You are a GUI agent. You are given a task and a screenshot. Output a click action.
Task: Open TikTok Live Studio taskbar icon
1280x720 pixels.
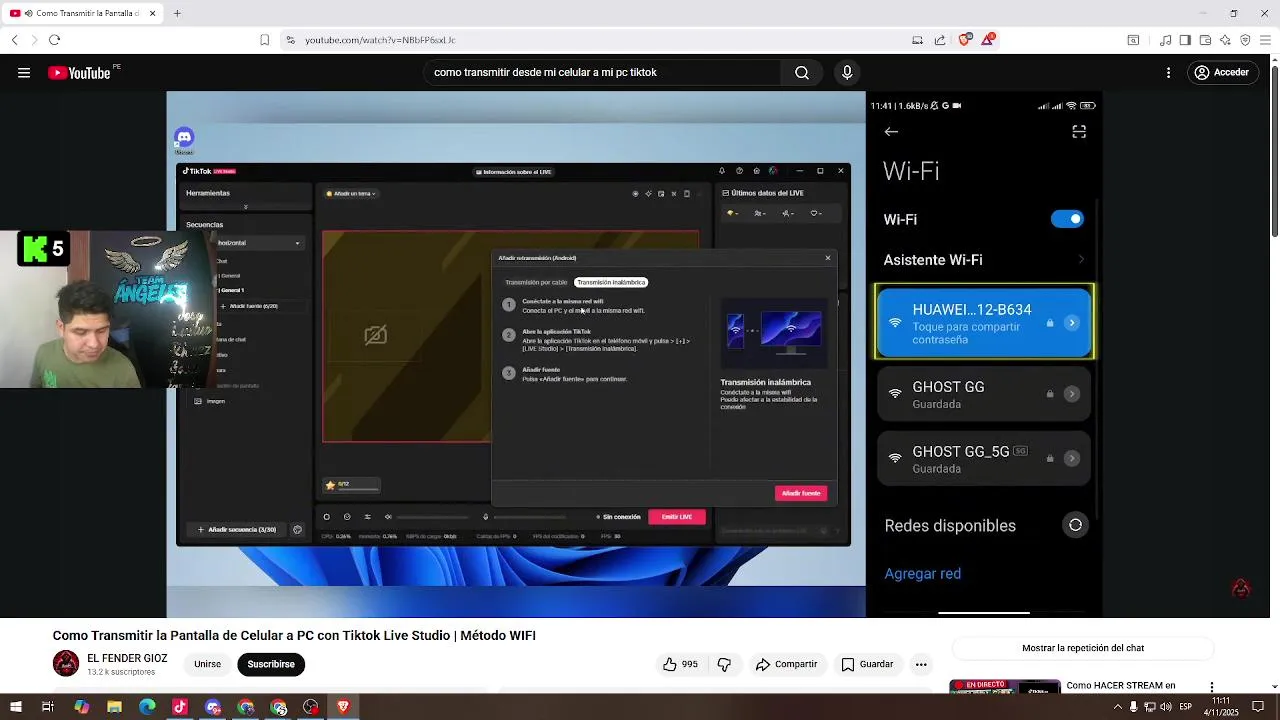tap(180, 707)
